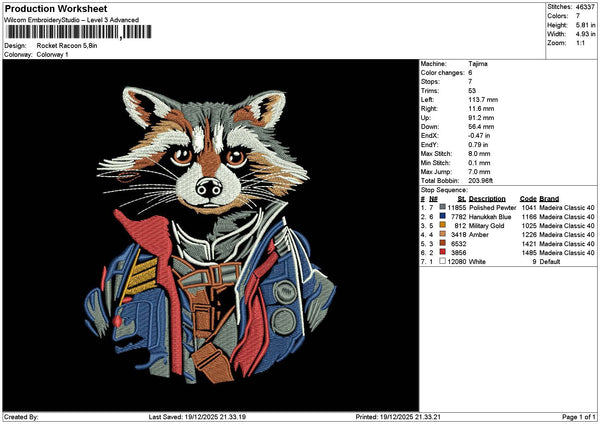Click the "Last Saved: 19/12/2025 21.33.19" footer text
This screenshot has height=424, width=600.
pyautogui.click(x=197, y=417)
